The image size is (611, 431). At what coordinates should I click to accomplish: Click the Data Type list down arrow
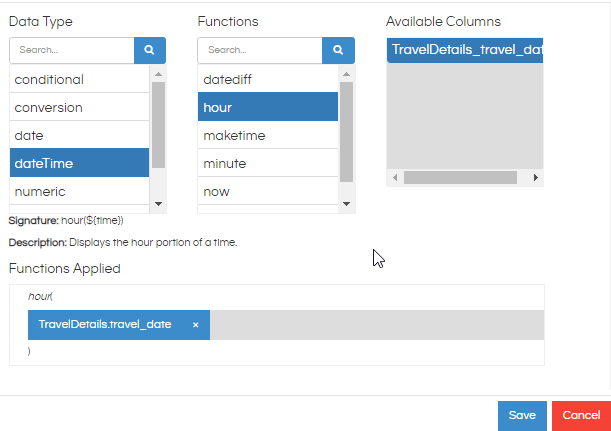[158, 204]
